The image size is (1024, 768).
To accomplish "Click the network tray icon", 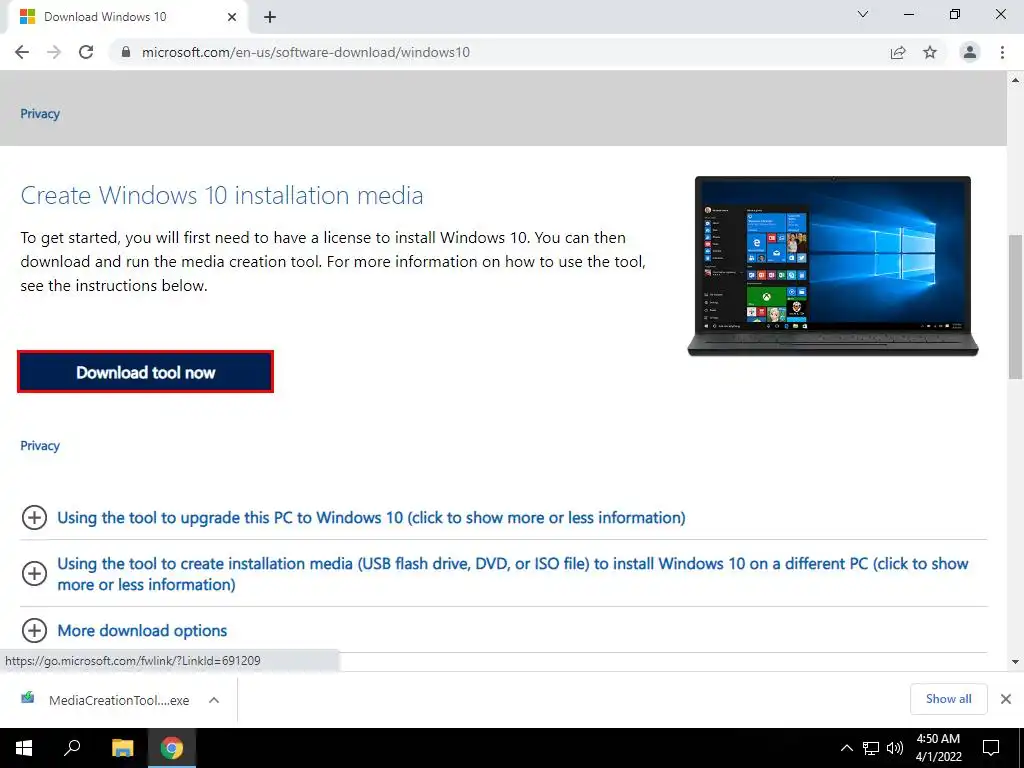I will (x=871, y=748).
